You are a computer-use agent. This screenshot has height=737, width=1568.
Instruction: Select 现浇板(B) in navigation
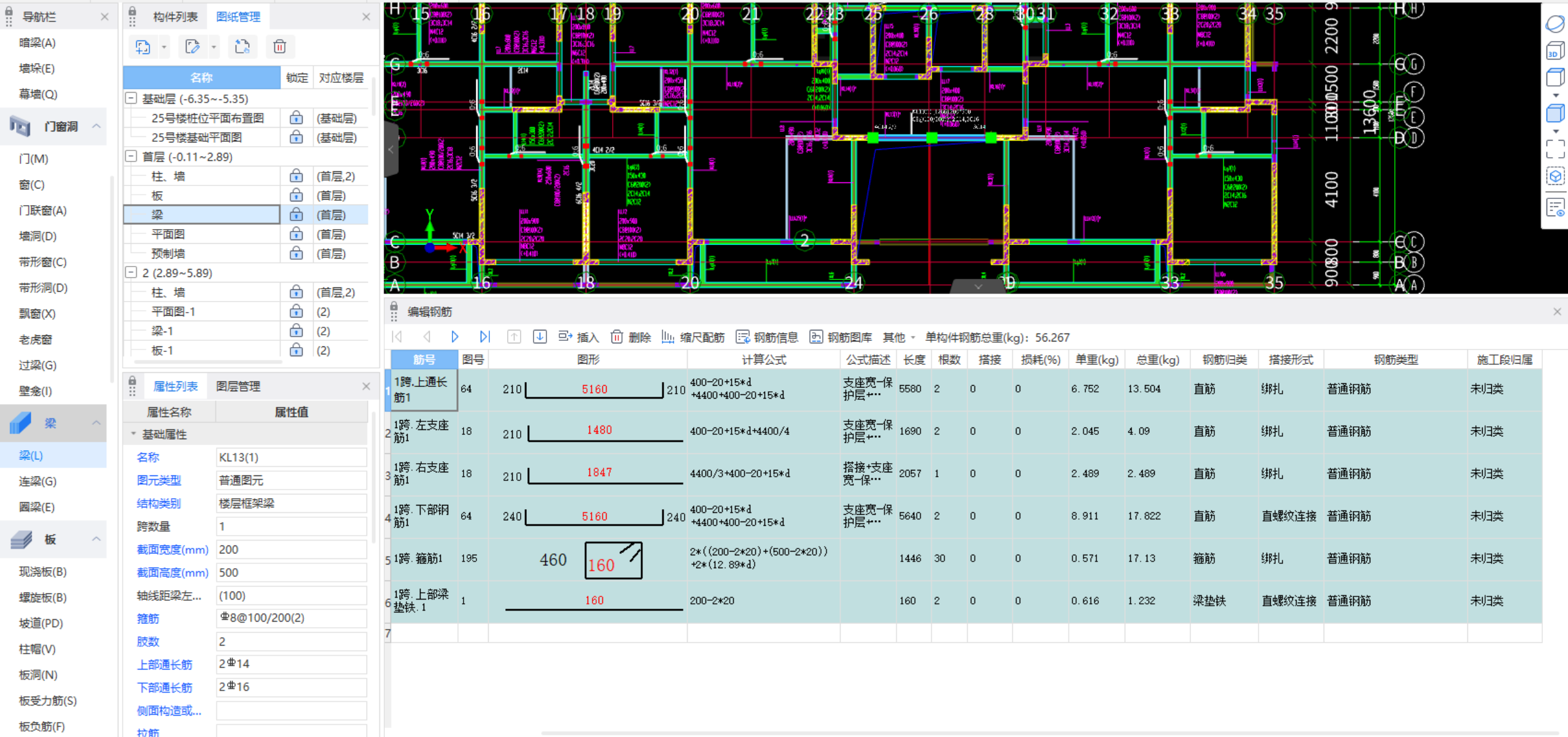(x=43, y=572)
